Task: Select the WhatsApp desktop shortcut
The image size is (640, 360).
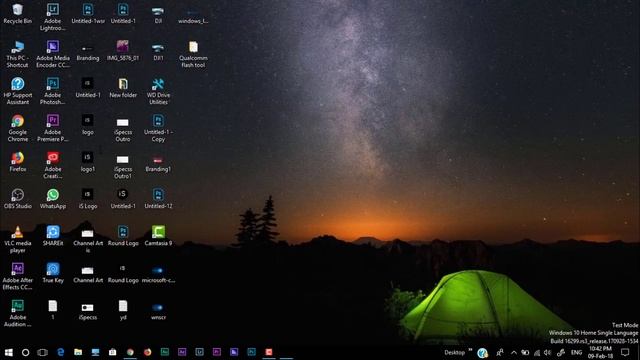Action: [x=53, y=199]
